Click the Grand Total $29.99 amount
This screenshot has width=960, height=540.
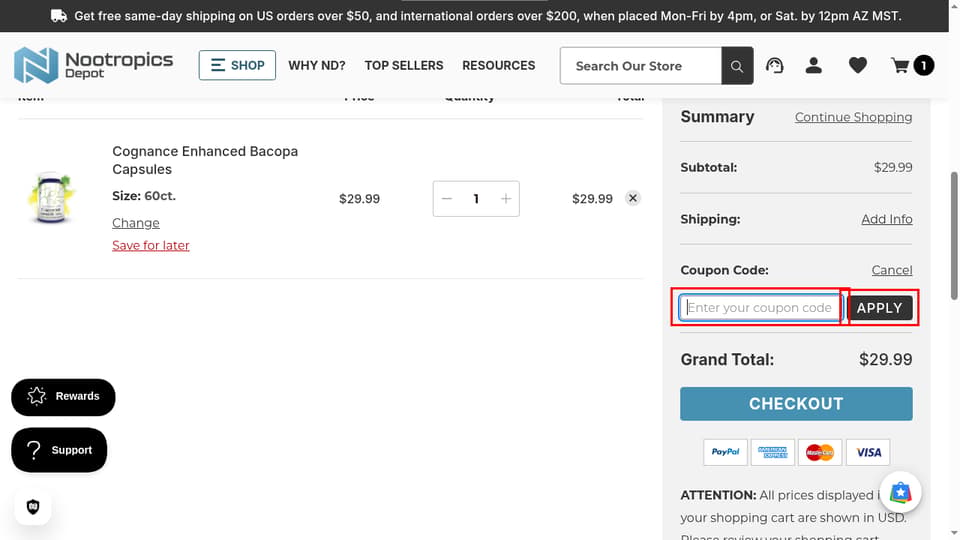[885, 359]
